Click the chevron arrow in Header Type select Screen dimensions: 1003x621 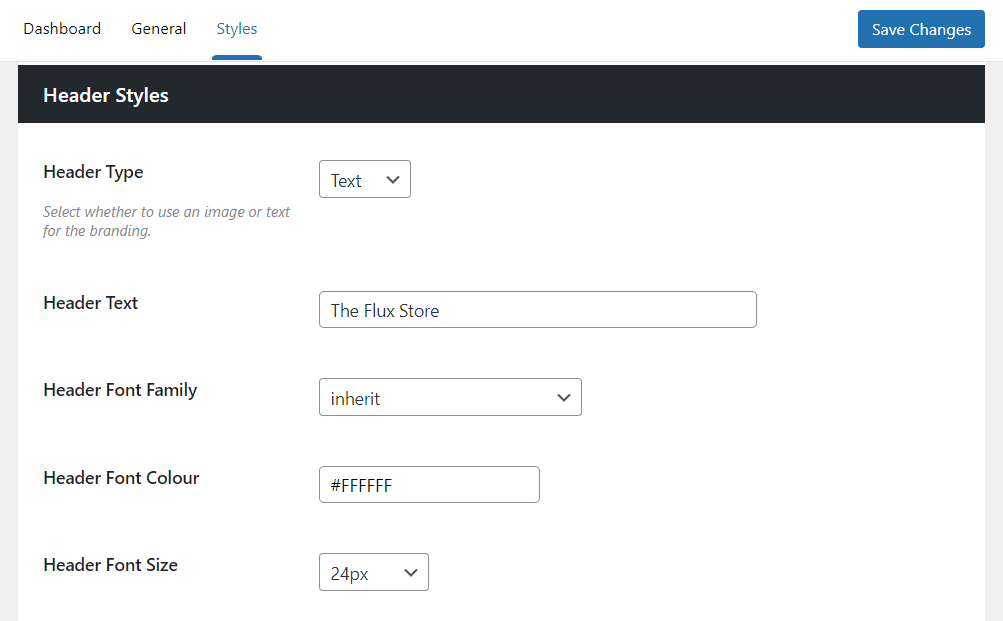(393, 180)
